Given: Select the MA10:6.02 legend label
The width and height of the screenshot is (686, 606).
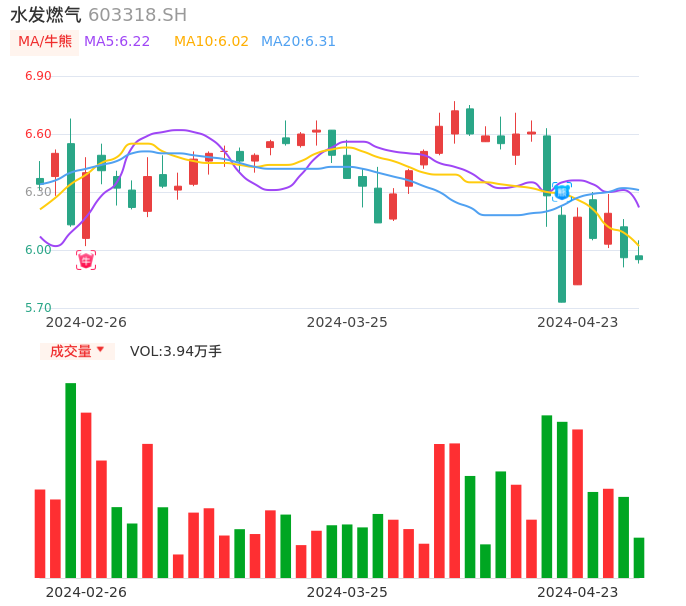Looking at the screenshot, I should click(x=211, y=42).
